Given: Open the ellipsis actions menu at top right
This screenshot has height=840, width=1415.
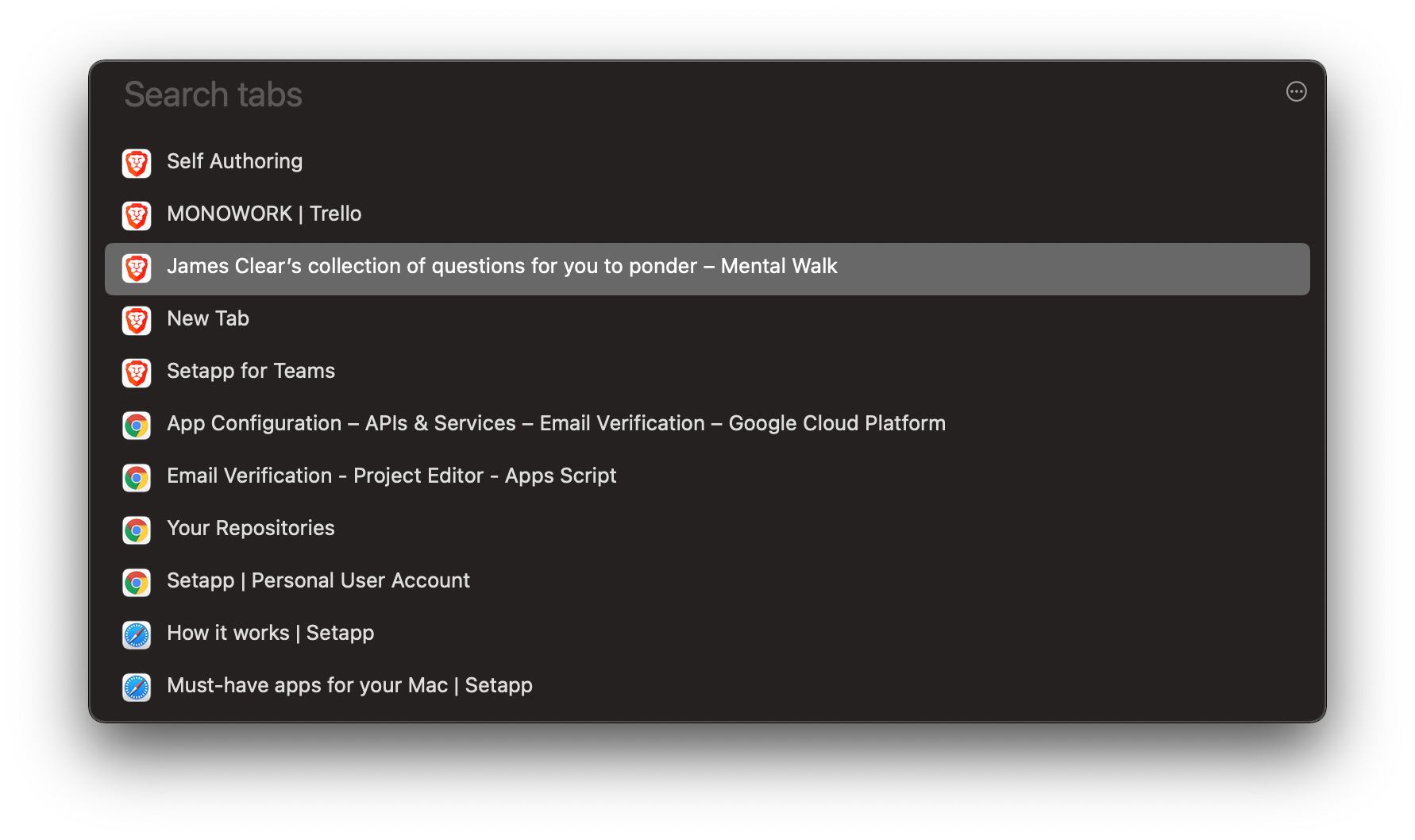Looking at the screenshot, I should (x=1295, y=92).
